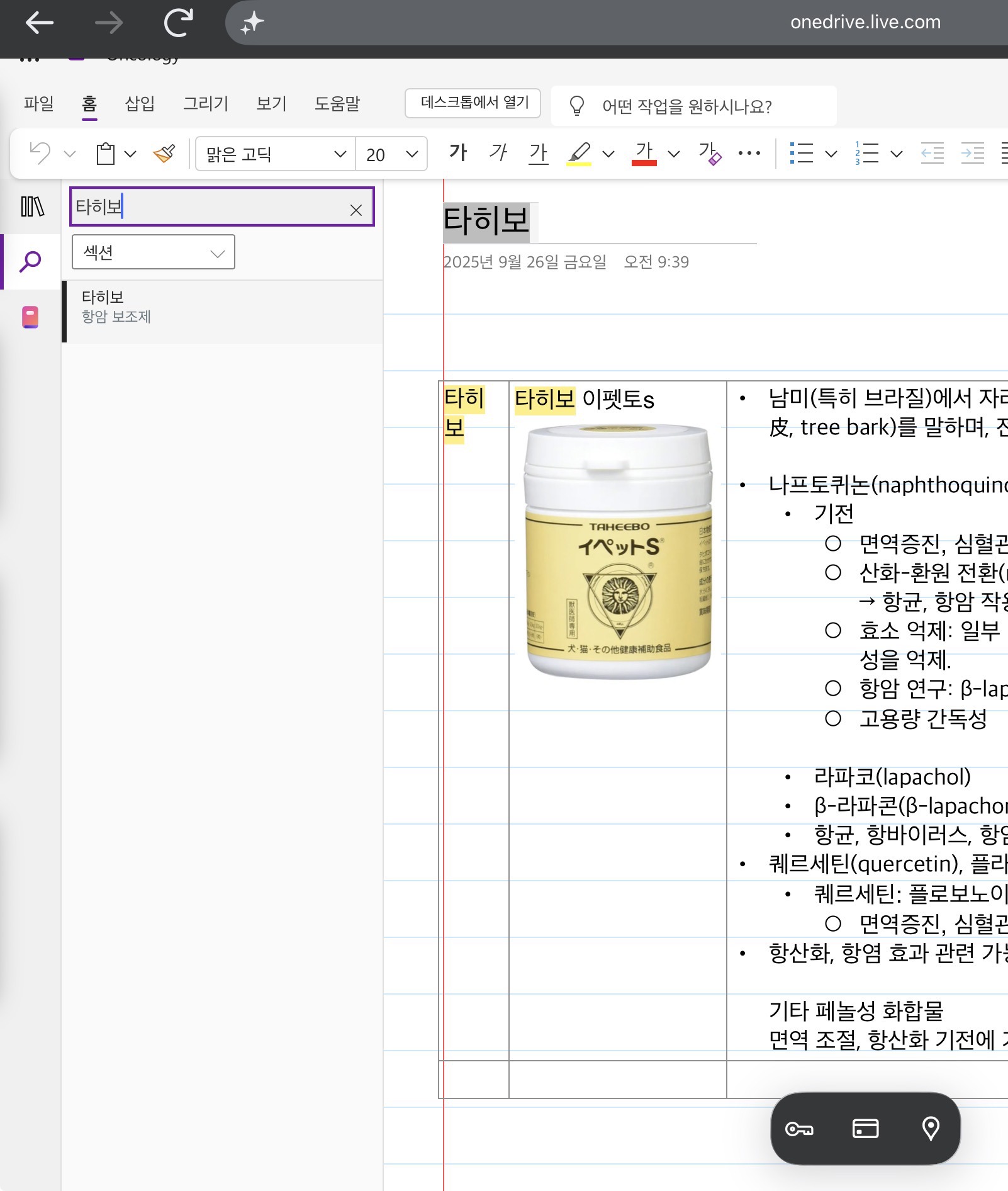This screenshot has width=1008, height=1191.
Task: Insert a numbered list
Action: click(x=866, y=154)
